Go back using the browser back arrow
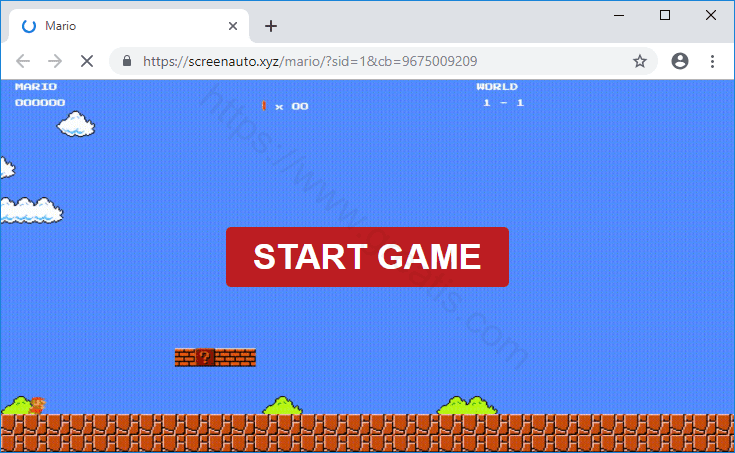 point(24,61)
